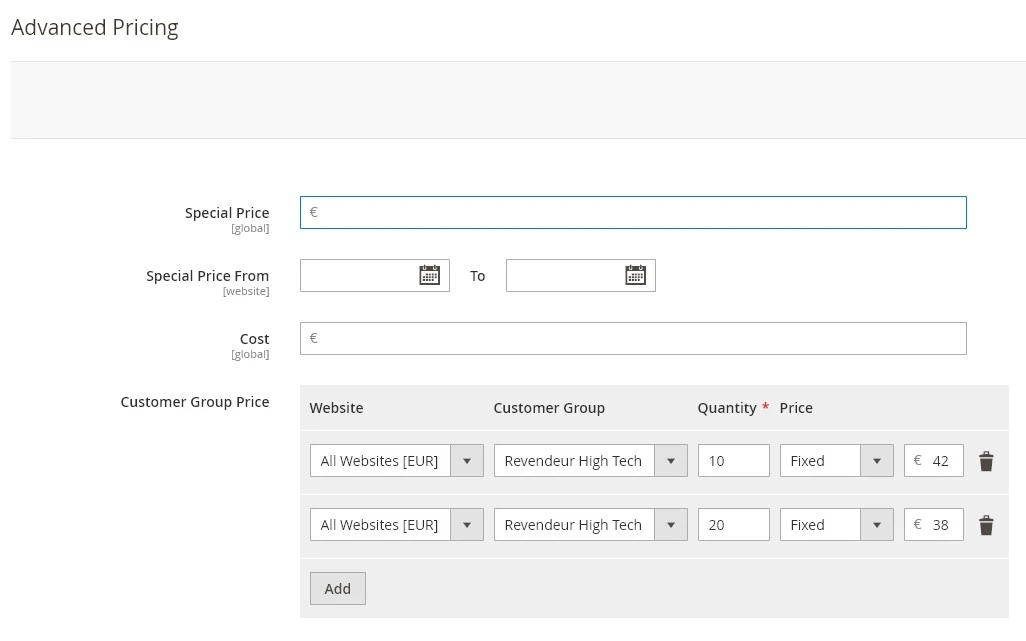Open Fixed price type dropdown in quantity 20 row
Viewport: 1026px width, 641px height.
click(836, 525)
